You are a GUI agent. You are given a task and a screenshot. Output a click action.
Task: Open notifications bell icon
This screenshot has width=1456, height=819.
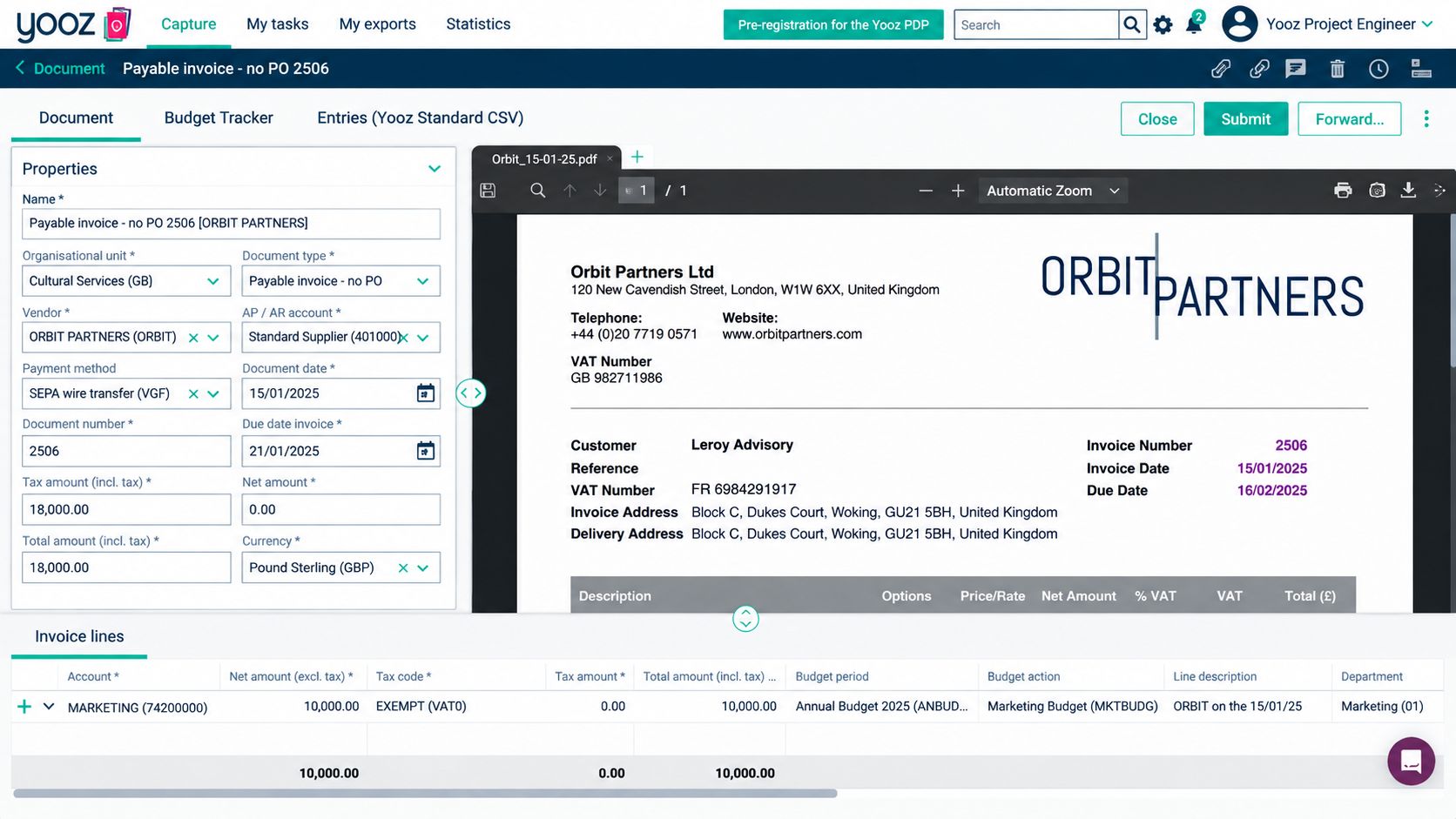(x=1194, y=24)
